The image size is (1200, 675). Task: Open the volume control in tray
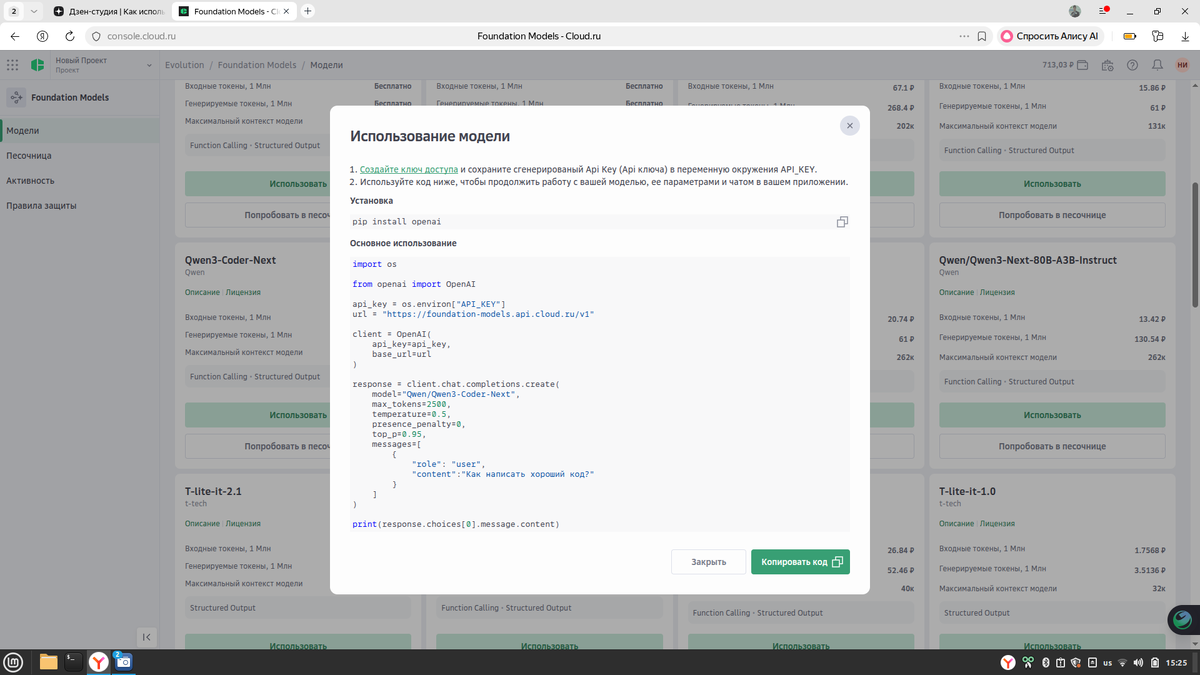(1138, 663)
